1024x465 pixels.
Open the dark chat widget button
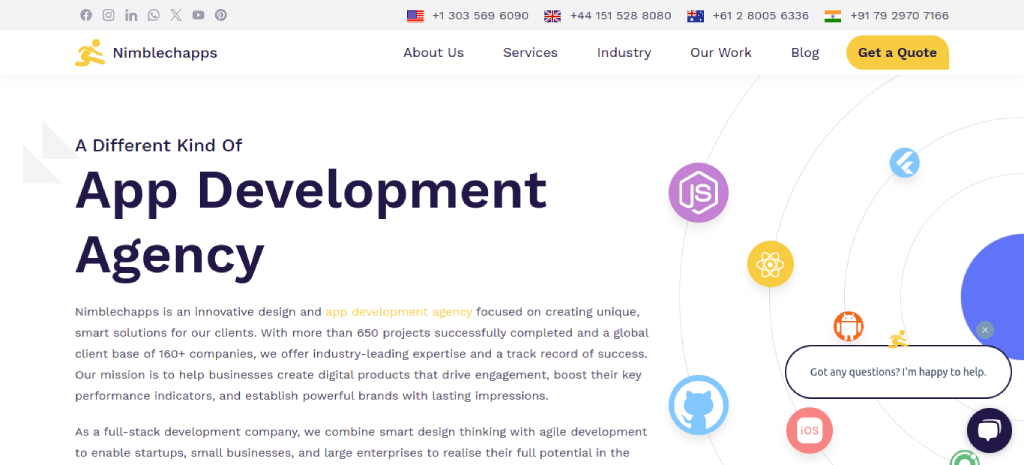(x=989, y=430)
